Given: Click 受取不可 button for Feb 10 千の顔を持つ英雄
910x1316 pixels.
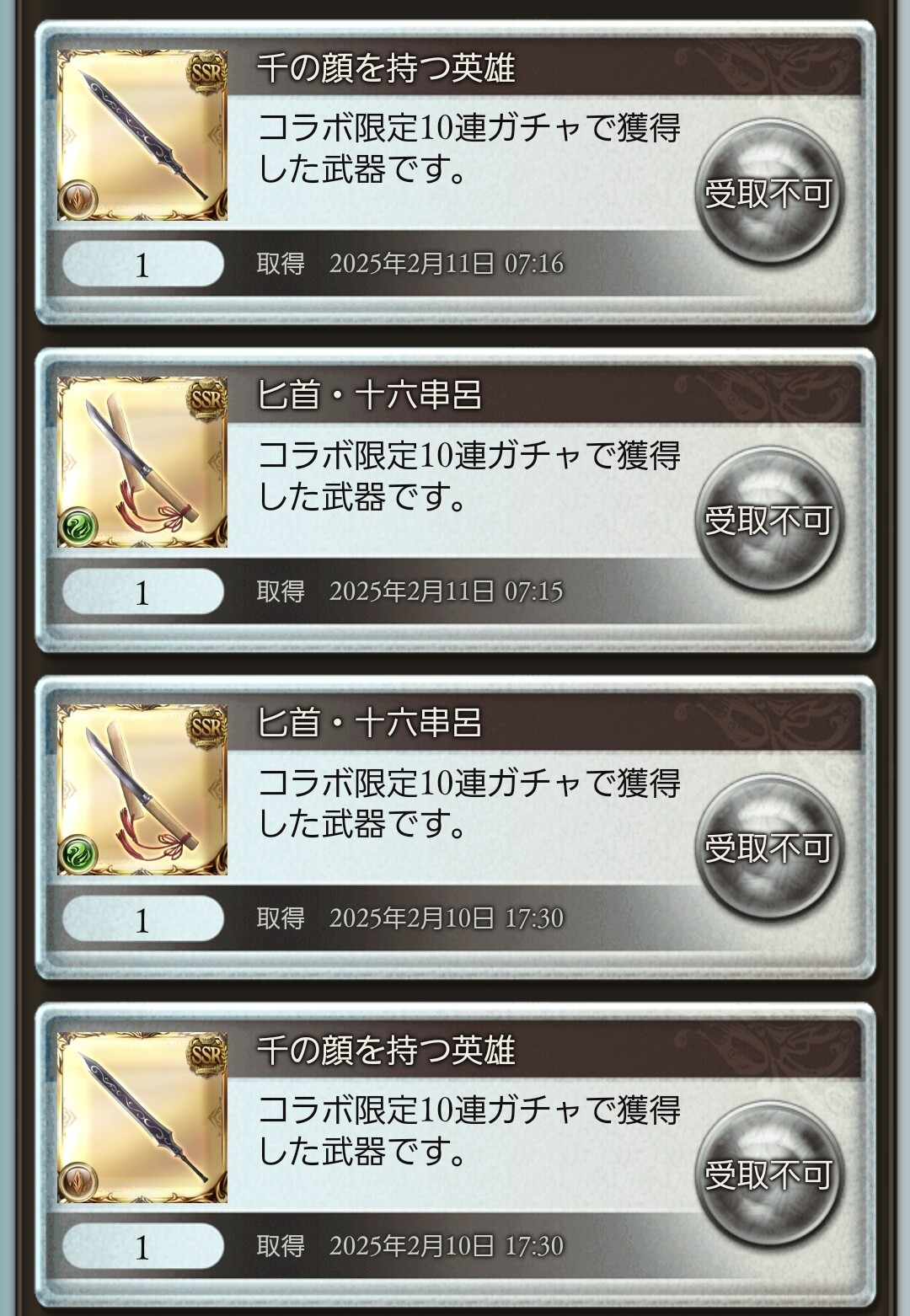Looking at the screenshot, I should pyautogui.click(x=768, y=1174).
